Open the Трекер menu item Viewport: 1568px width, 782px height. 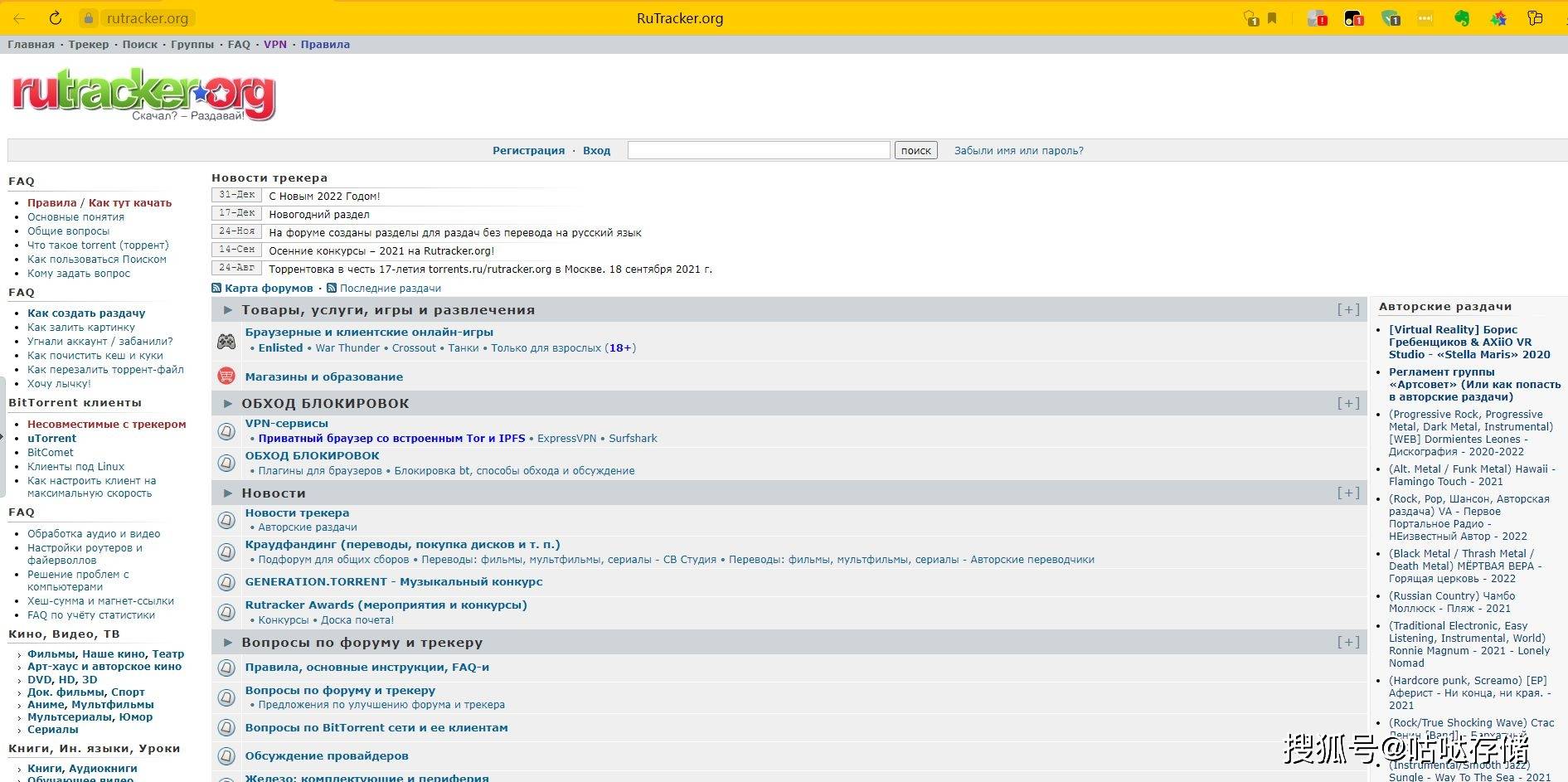tap(89, 45)
